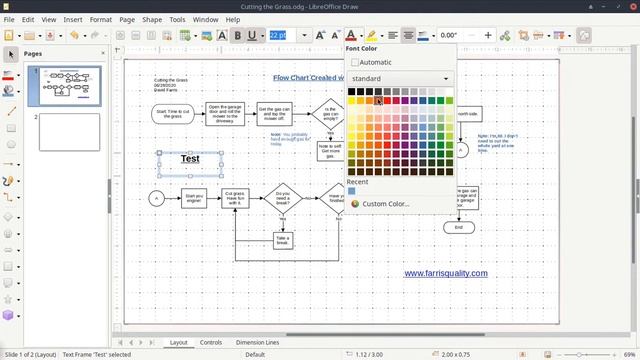Select the Lines and Arrows tool
This screenshot has height=360, width=640.
[x=8, y=164]
